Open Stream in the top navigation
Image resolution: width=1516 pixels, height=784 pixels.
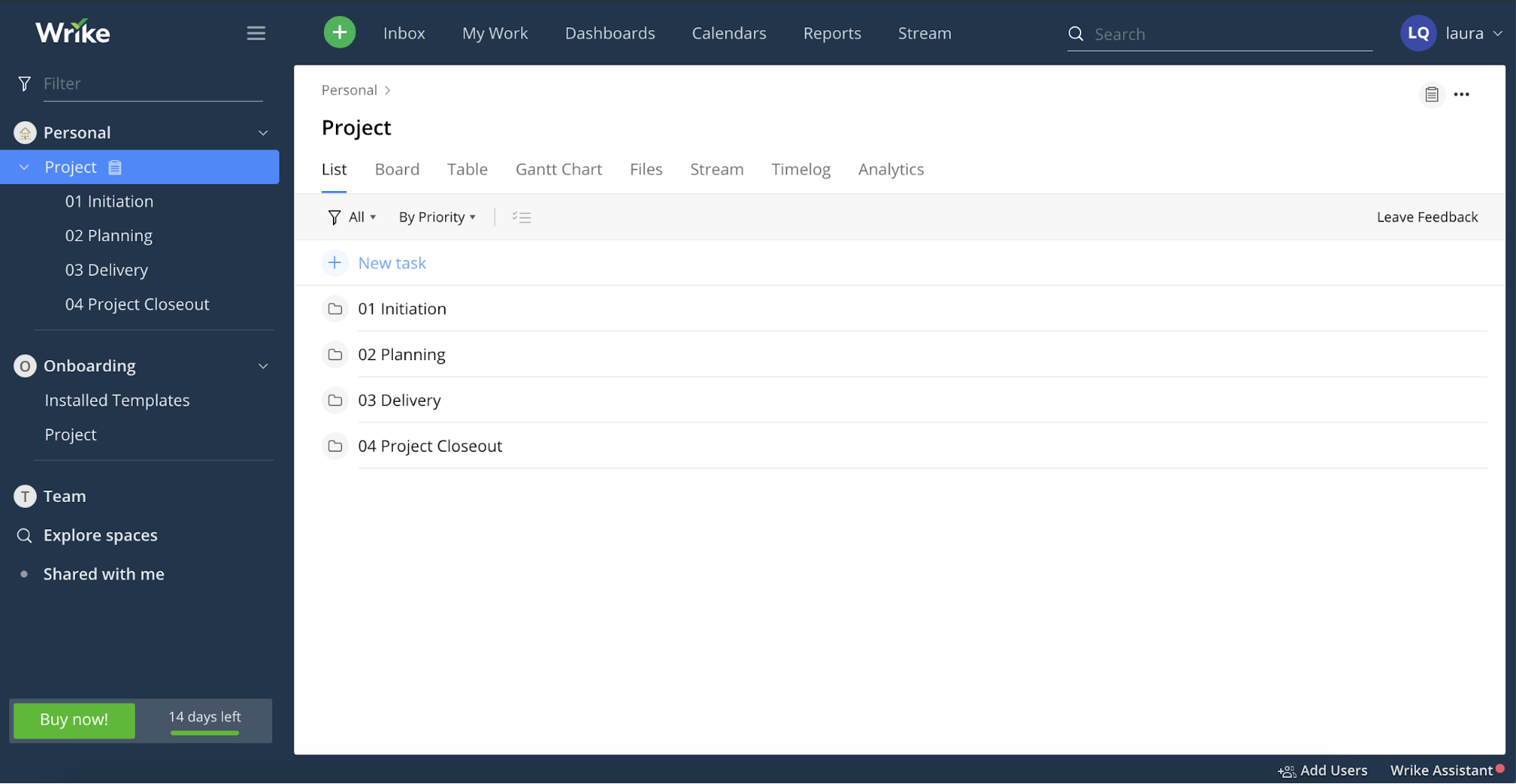(924, 33)
